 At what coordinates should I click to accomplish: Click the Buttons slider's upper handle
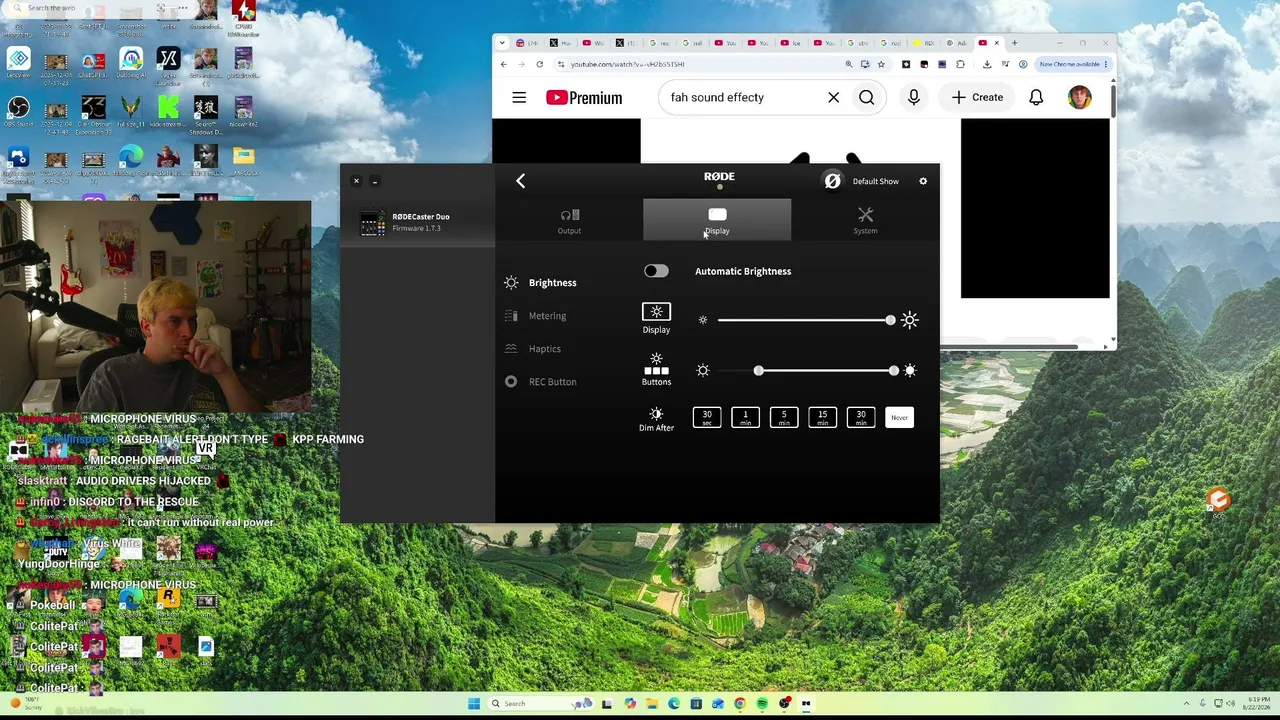(893, 371)
